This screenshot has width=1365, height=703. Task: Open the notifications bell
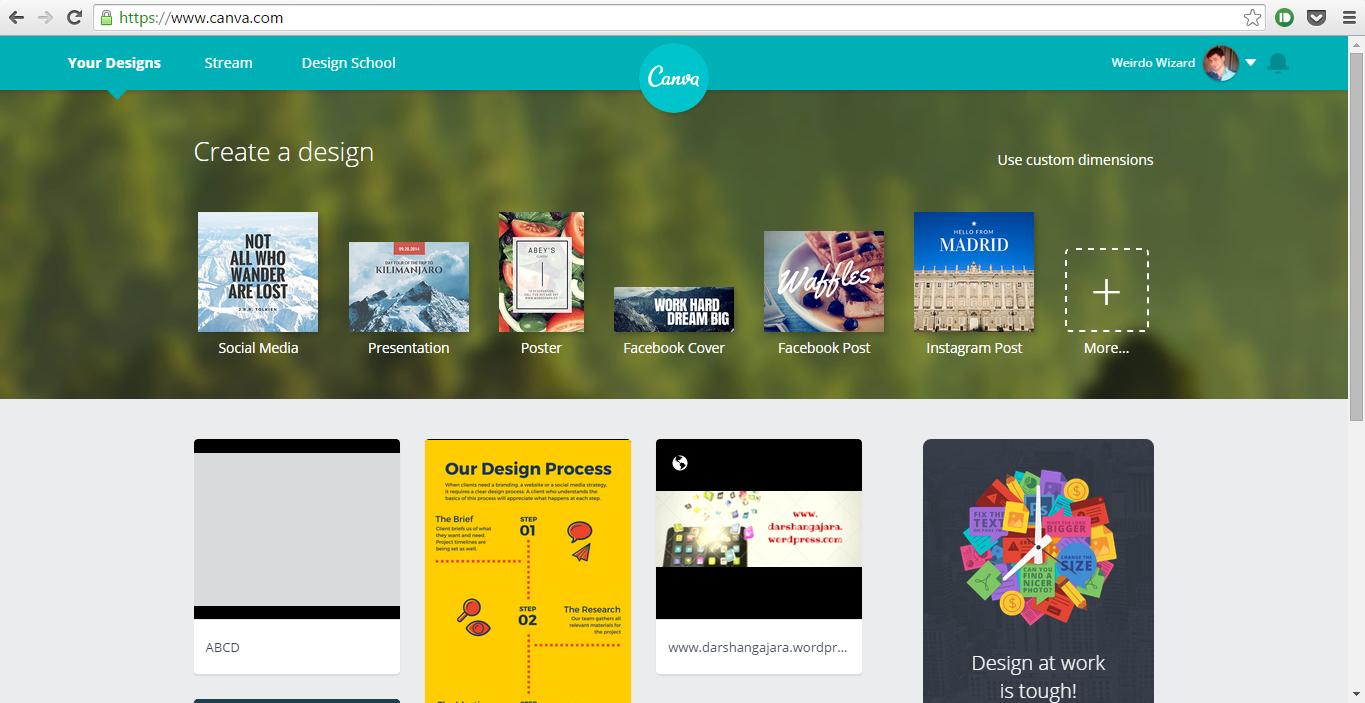(x=1277, y=63)
